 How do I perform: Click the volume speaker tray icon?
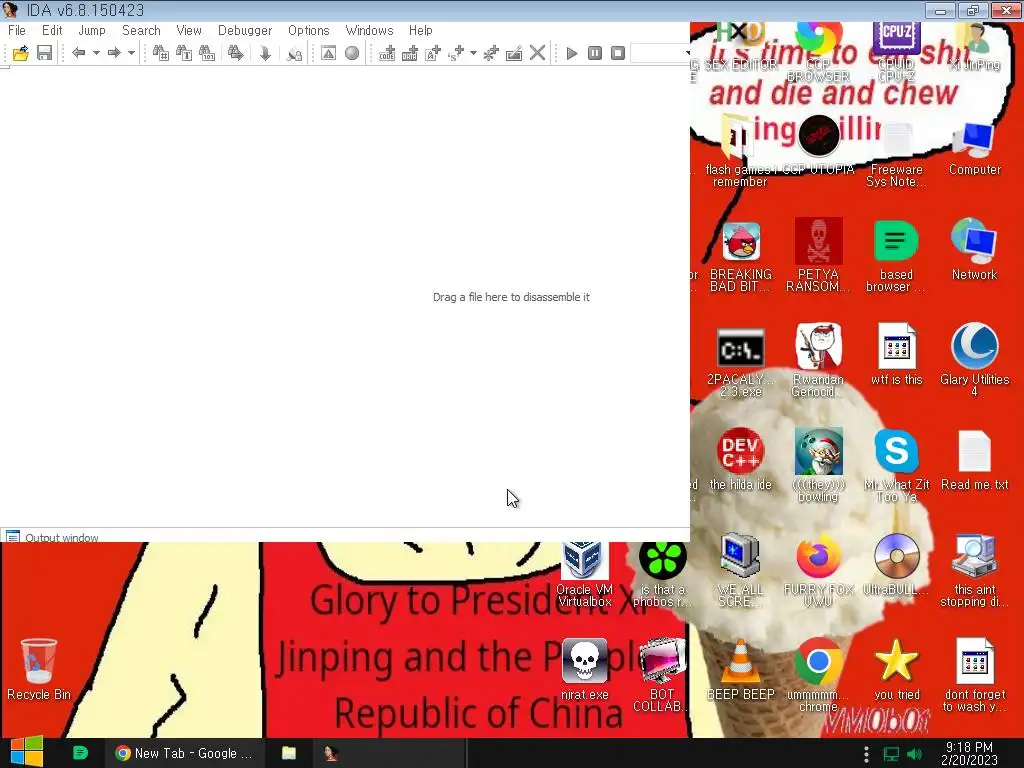pyautogui.click(x=914, y=754)
